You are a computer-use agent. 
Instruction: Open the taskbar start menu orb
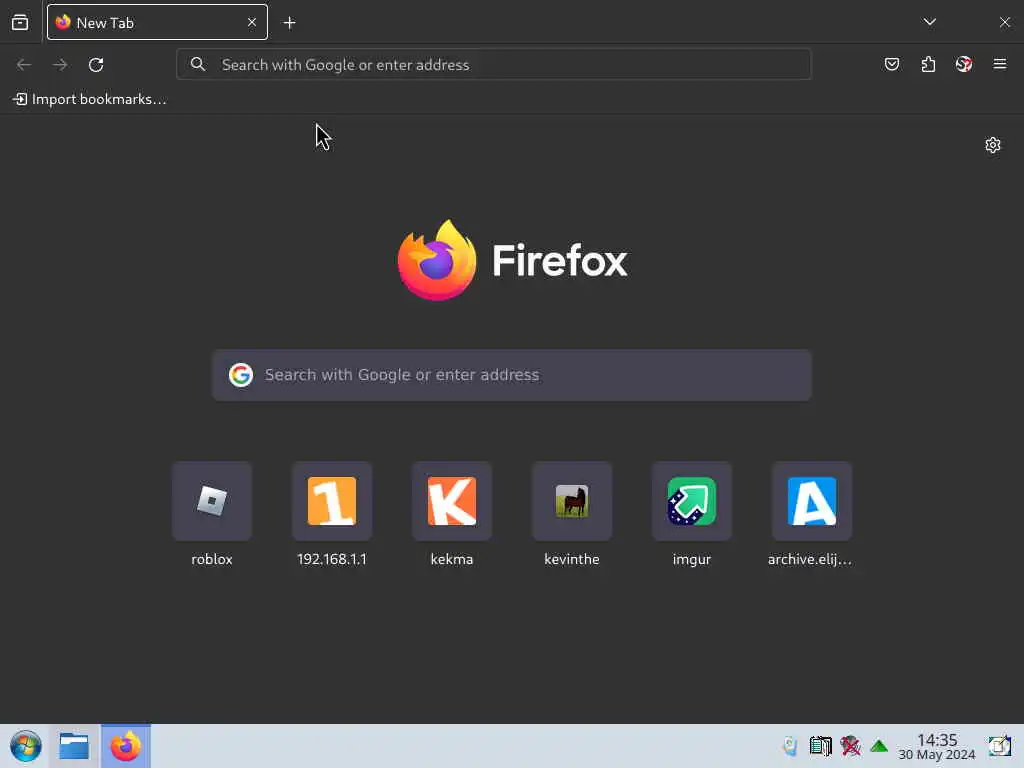(26, 746)
